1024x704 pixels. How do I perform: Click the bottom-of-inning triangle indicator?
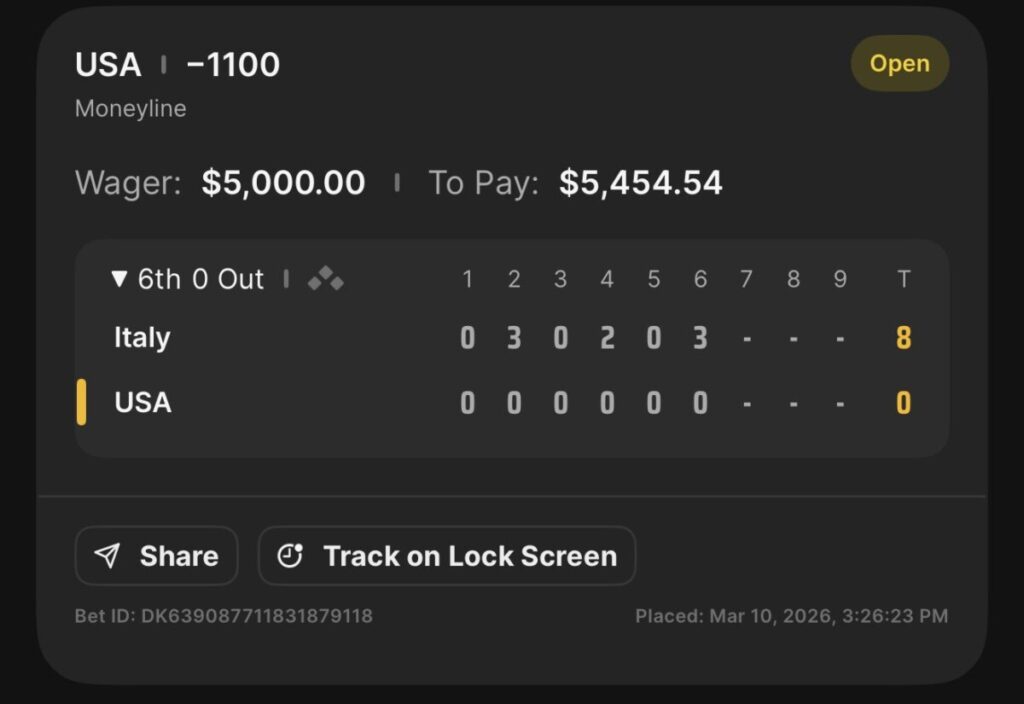(x=120, y=279)
